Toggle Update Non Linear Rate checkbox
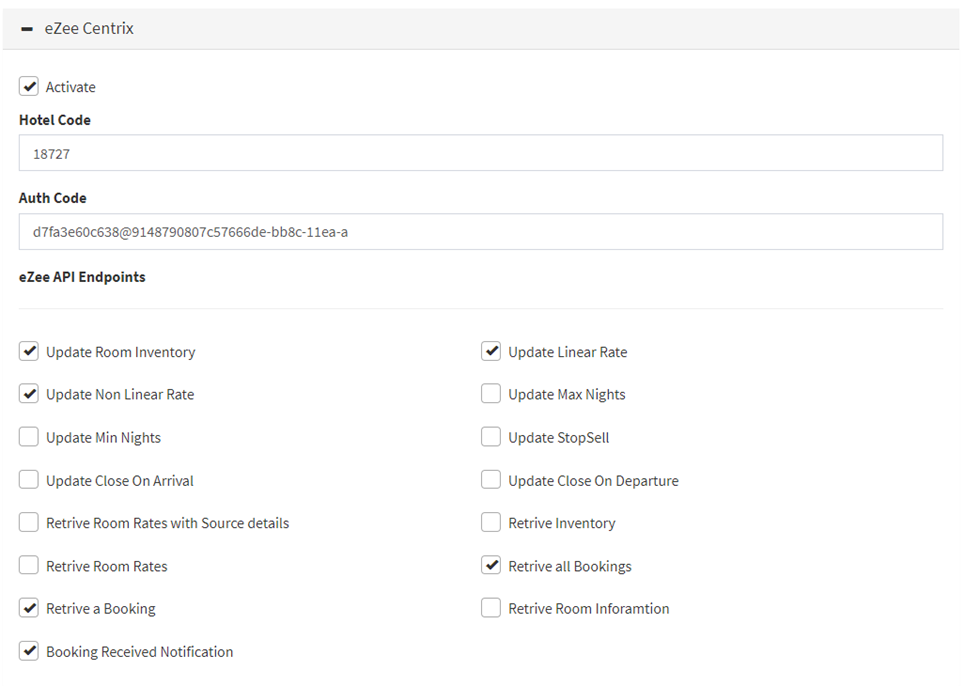The image size is (965, 686). click(29, 394)
